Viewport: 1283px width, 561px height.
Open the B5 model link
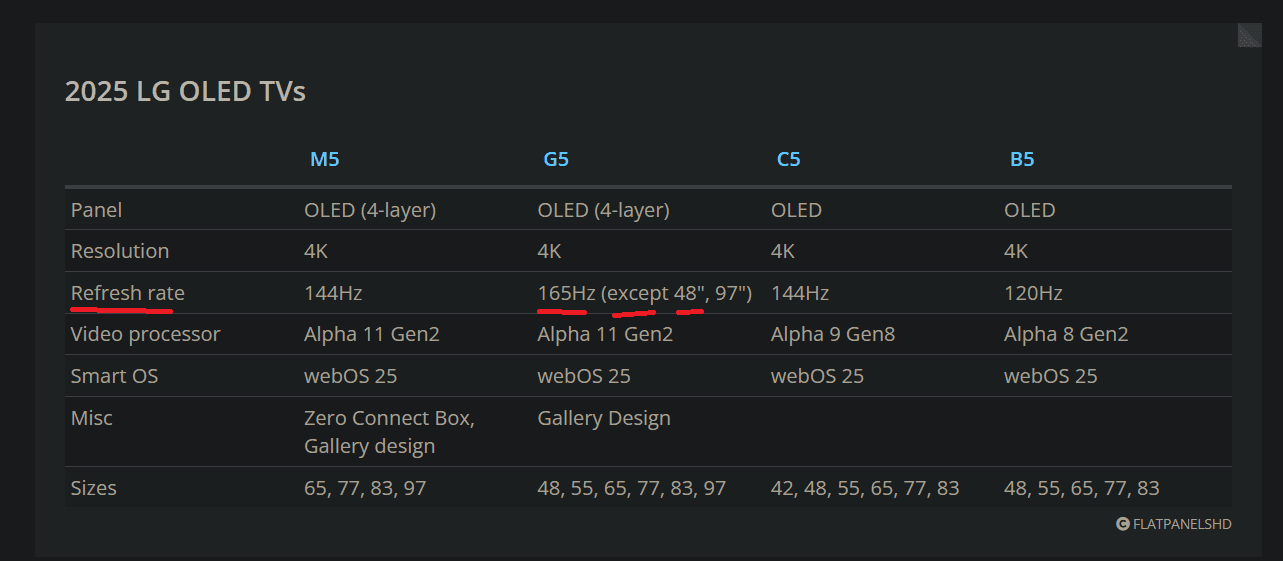1022,159
